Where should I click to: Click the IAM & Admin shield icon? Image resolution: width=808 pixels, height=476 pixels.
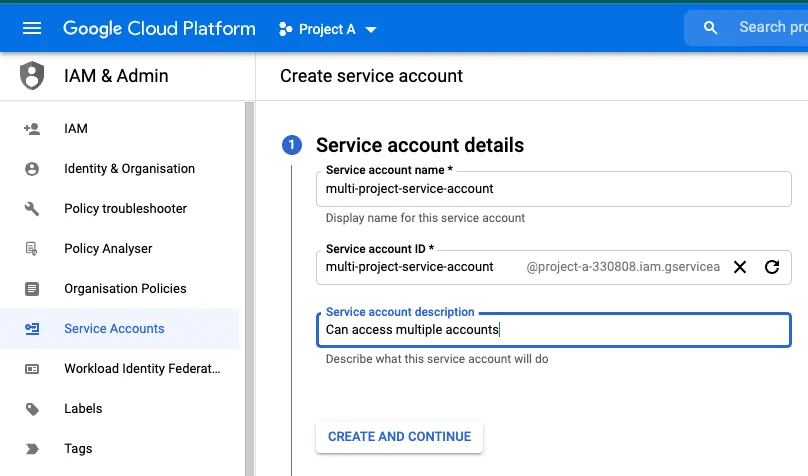tap(32, 75)
